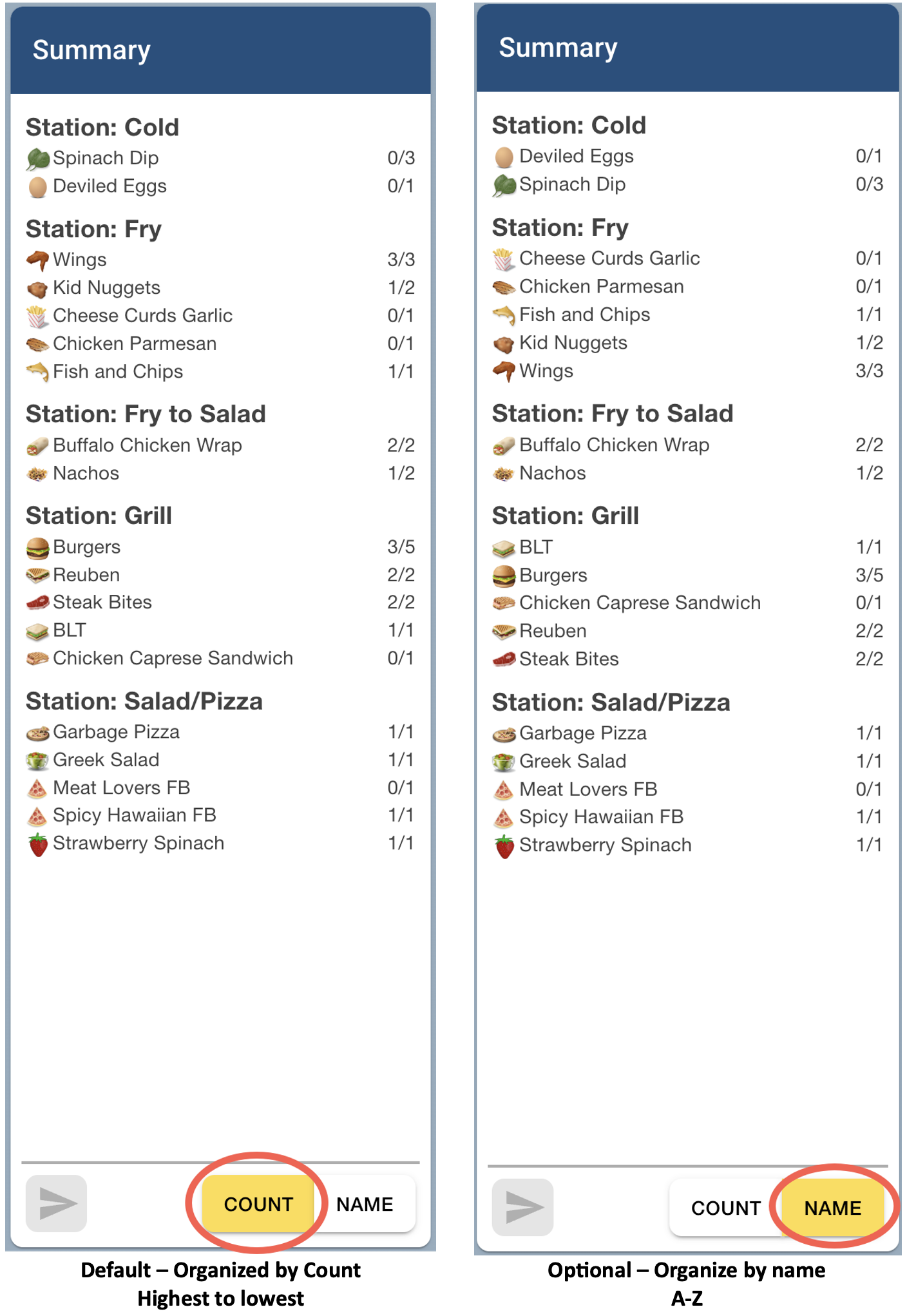Viewport: 907px width, 1316px height.
Task: Select the highlighted NAME sort toggle in the right panel
Action: pyautogui.click(x=832, y=1208)
